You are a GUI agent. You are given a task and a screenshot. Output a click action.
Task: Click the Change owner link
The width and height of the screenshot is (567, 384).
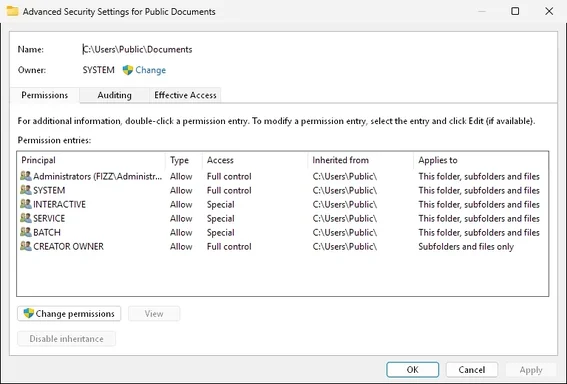[x=150, y=70]
